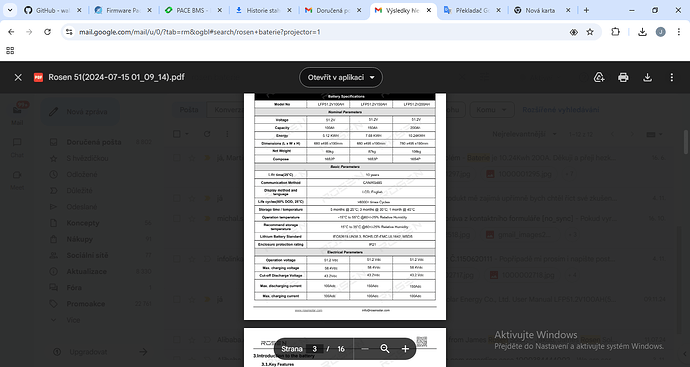Reset zoom with the magnifier icon
The height and width of the screenshot is (367, 690).
click(385, 349)
